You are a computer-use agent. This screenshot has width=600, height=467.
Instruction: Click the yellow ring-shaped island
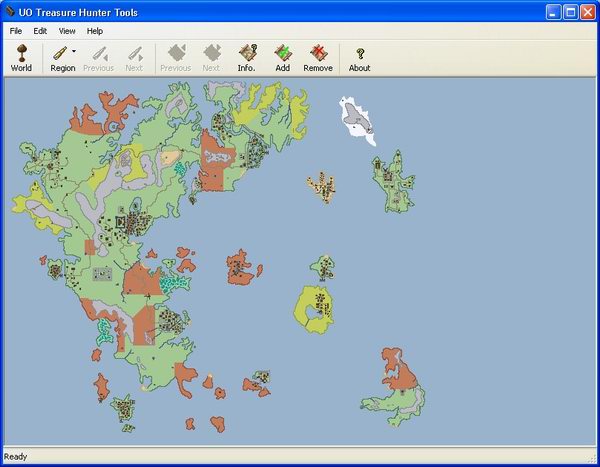click(x=315, y=309)
